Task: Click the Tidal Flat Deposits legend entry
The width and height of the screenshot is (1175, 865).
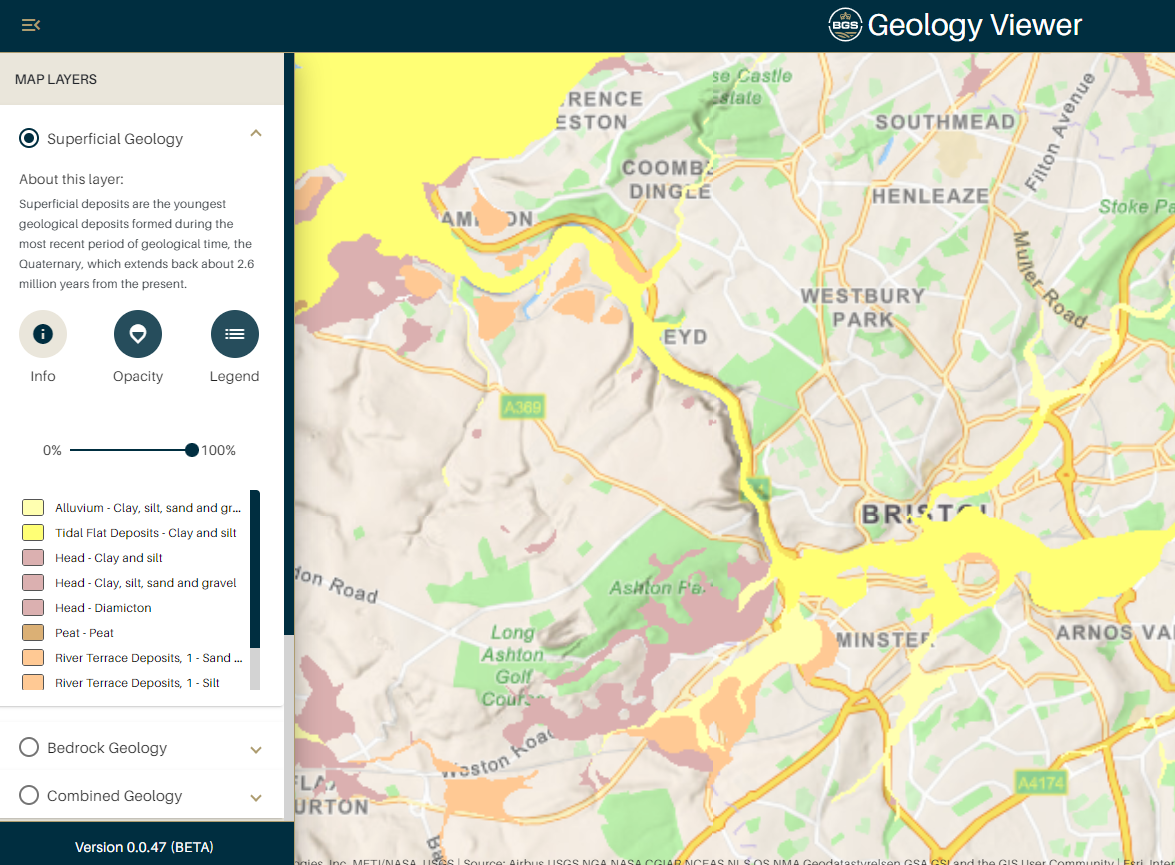Action: (x=145, y=533)
